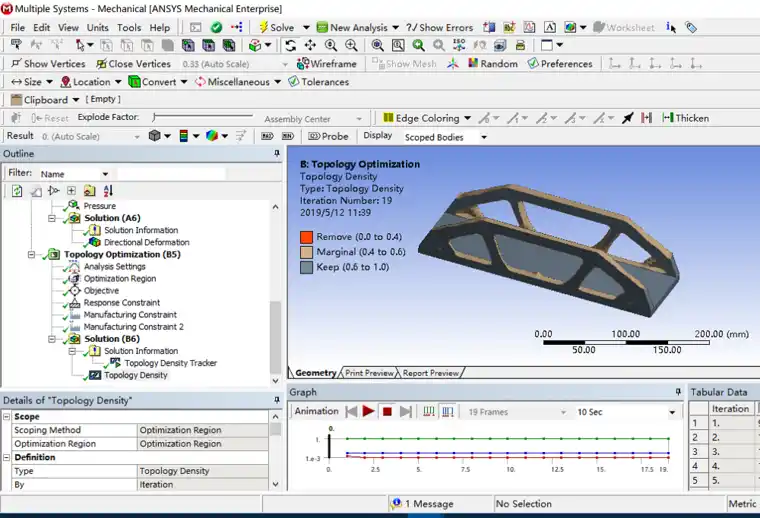Toggle Show Mesh
This screenshot has height=518, width=760.
tap(404, 63)
